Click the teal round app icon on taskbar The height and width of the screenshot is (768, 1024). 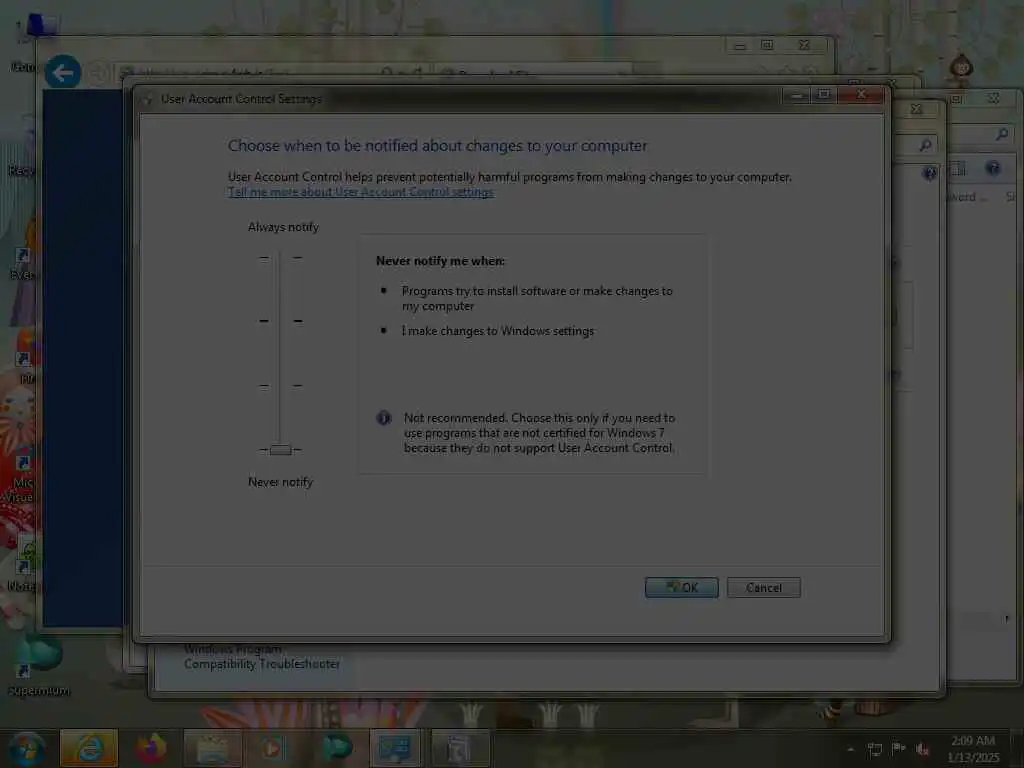coord(336,748)
